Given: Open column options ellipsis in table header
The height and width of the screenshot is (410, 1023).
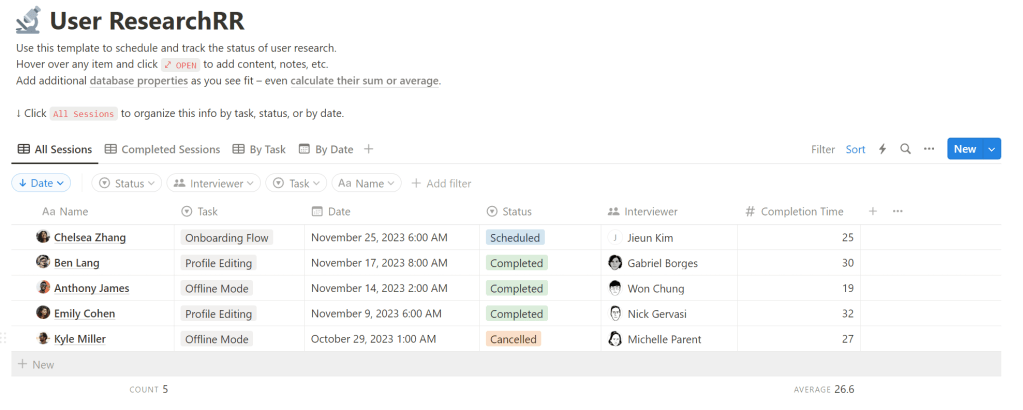Looking at the screenshot, I should pyautogui.click(x=897, y=211).
